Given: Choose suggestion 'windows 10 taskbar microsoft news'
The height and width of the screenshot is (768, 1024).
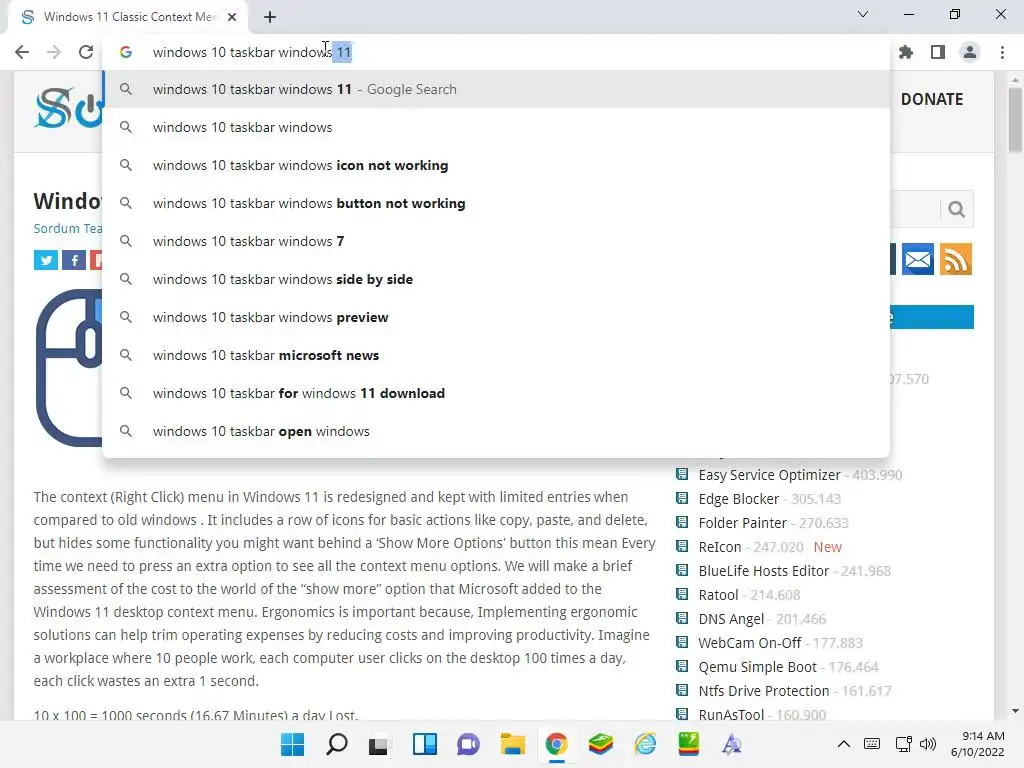Looking at the screenshot, I should pos(496,355).
